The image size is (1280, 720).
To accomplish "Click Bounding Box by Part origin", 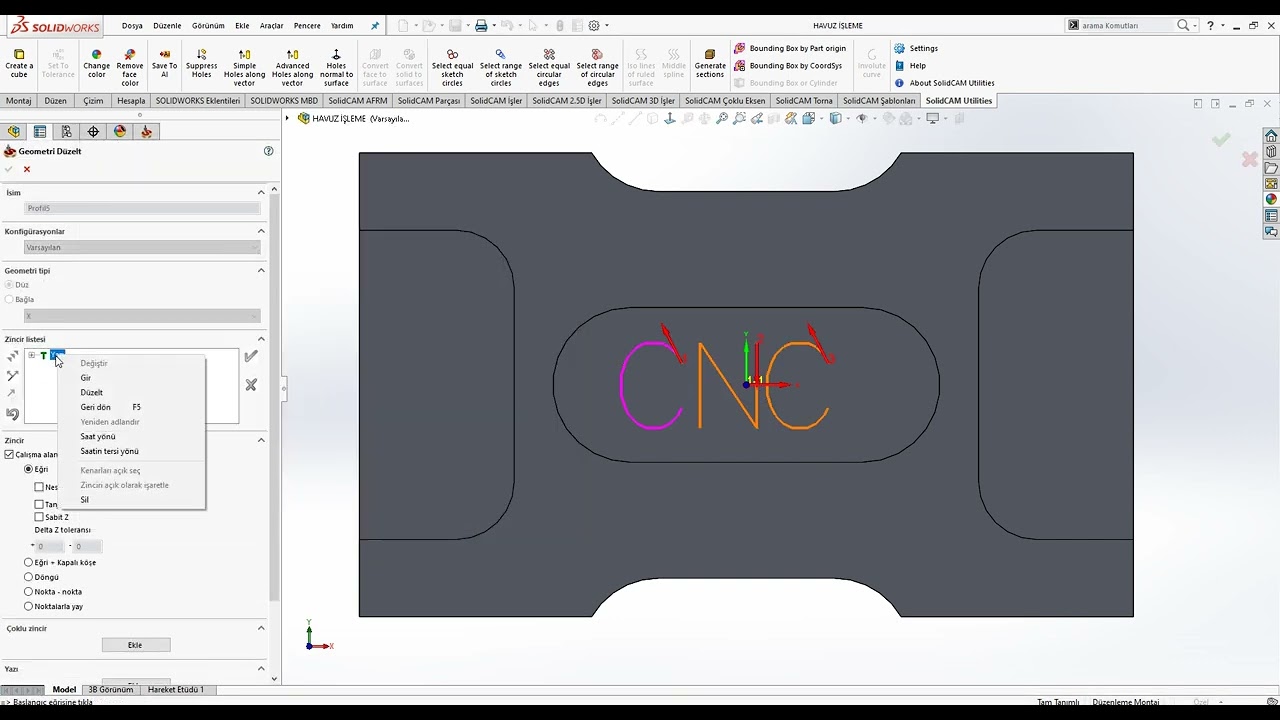I will coord(790,48).
